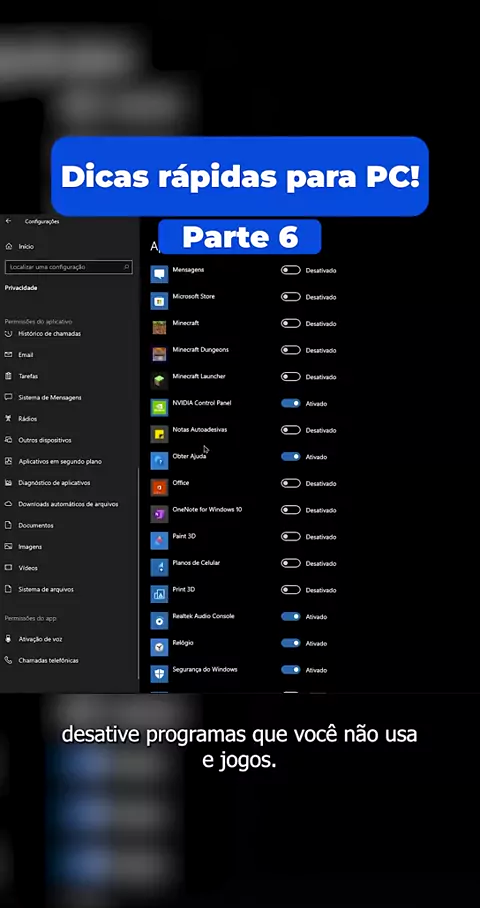Toggle Print 3D background switch
The width and height of the screenshot is (480, 908).
click(x=291, y=590)
